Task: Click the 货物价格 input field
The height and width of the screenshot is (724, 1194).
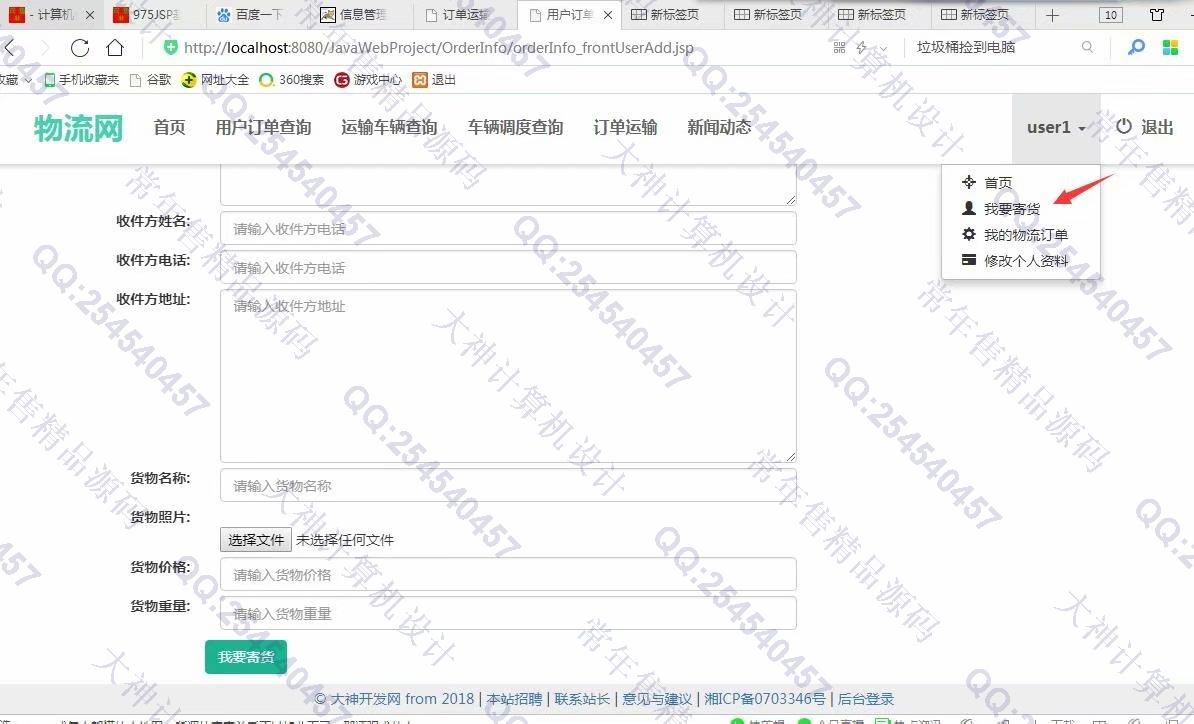Action: tap(508, 575)
